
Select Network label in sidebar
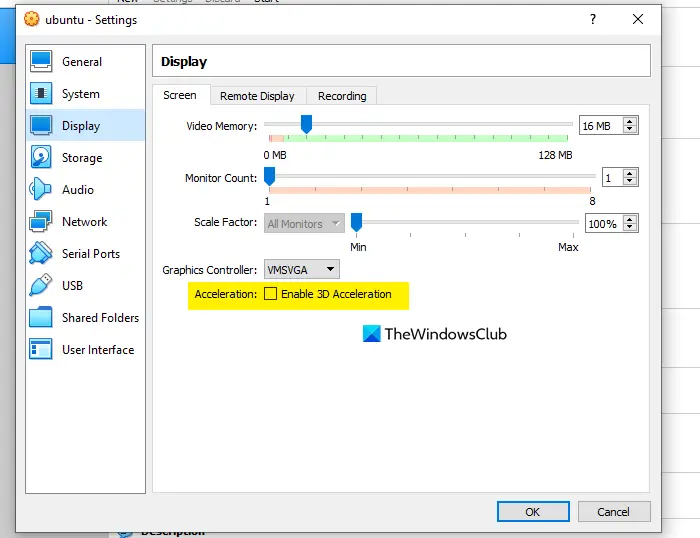pos(85,222)
